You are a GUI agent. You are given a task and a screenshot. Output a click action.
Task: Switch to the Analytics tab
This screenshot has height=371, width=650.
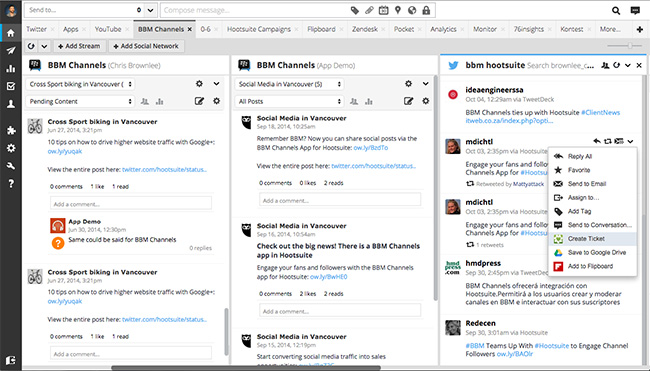point(443,29)
